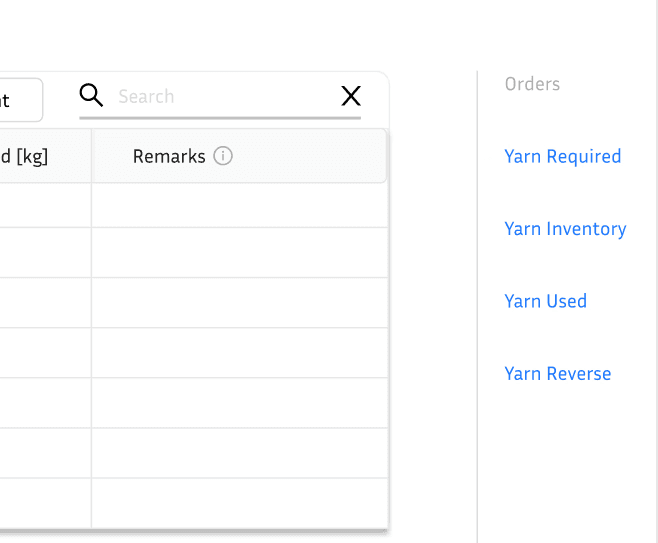Viewport: 658px width, 543px height.
Task: Click the second row's Remarks cell
Action: [239, 253]
